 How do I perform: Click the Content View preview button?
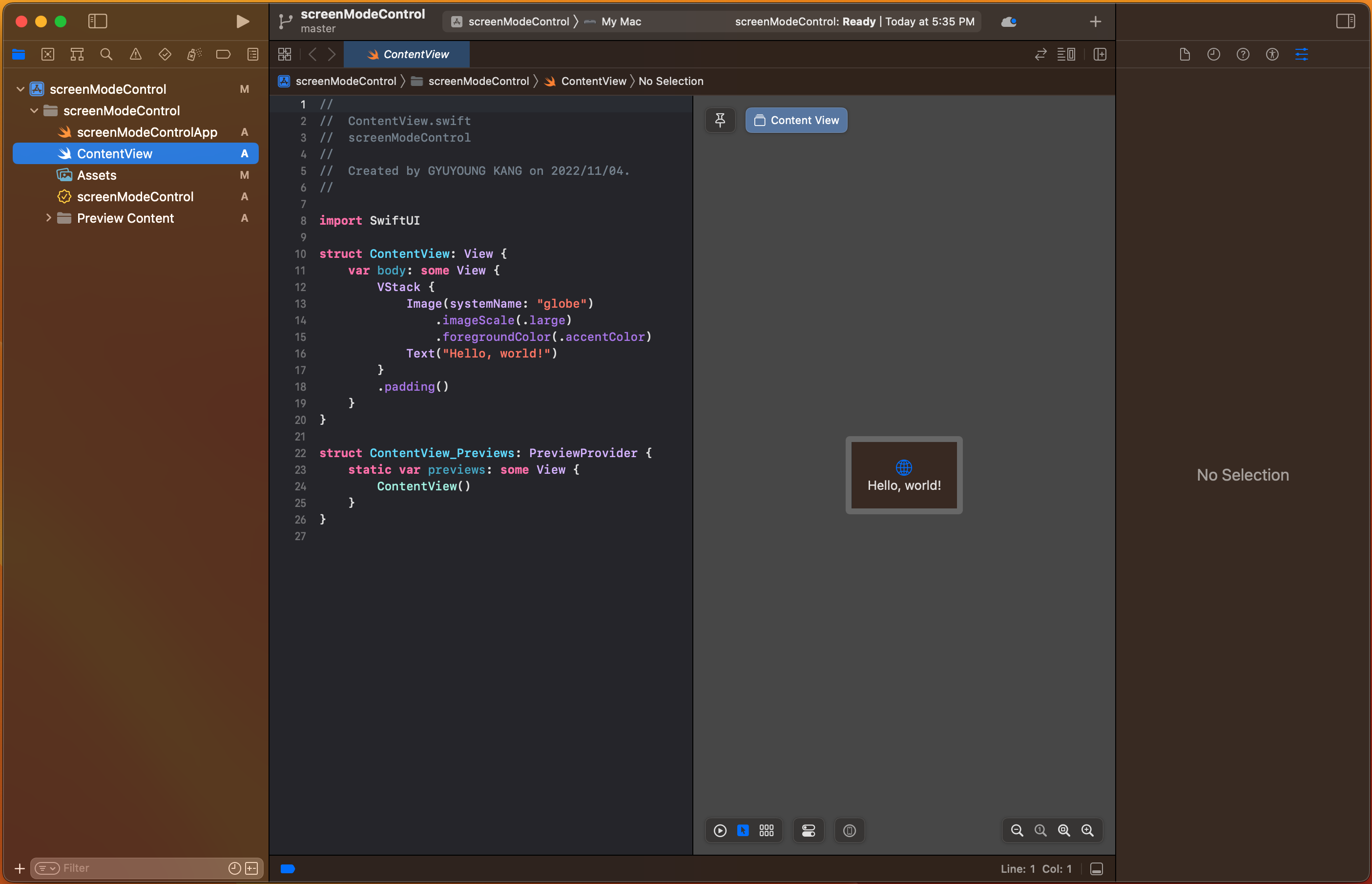pyautogui.click(x=796, y=120)
